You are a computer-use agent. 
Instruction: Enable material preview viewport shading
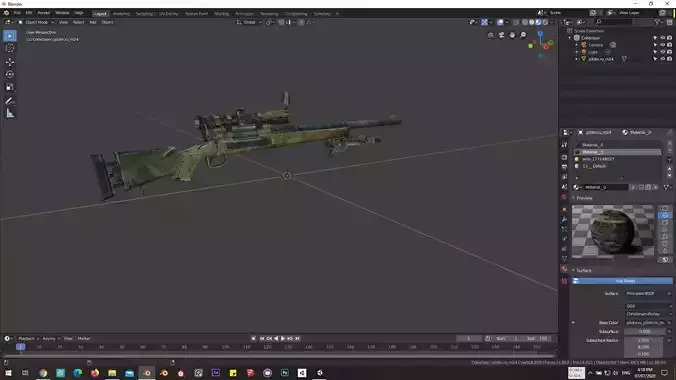tap(538, 22)
